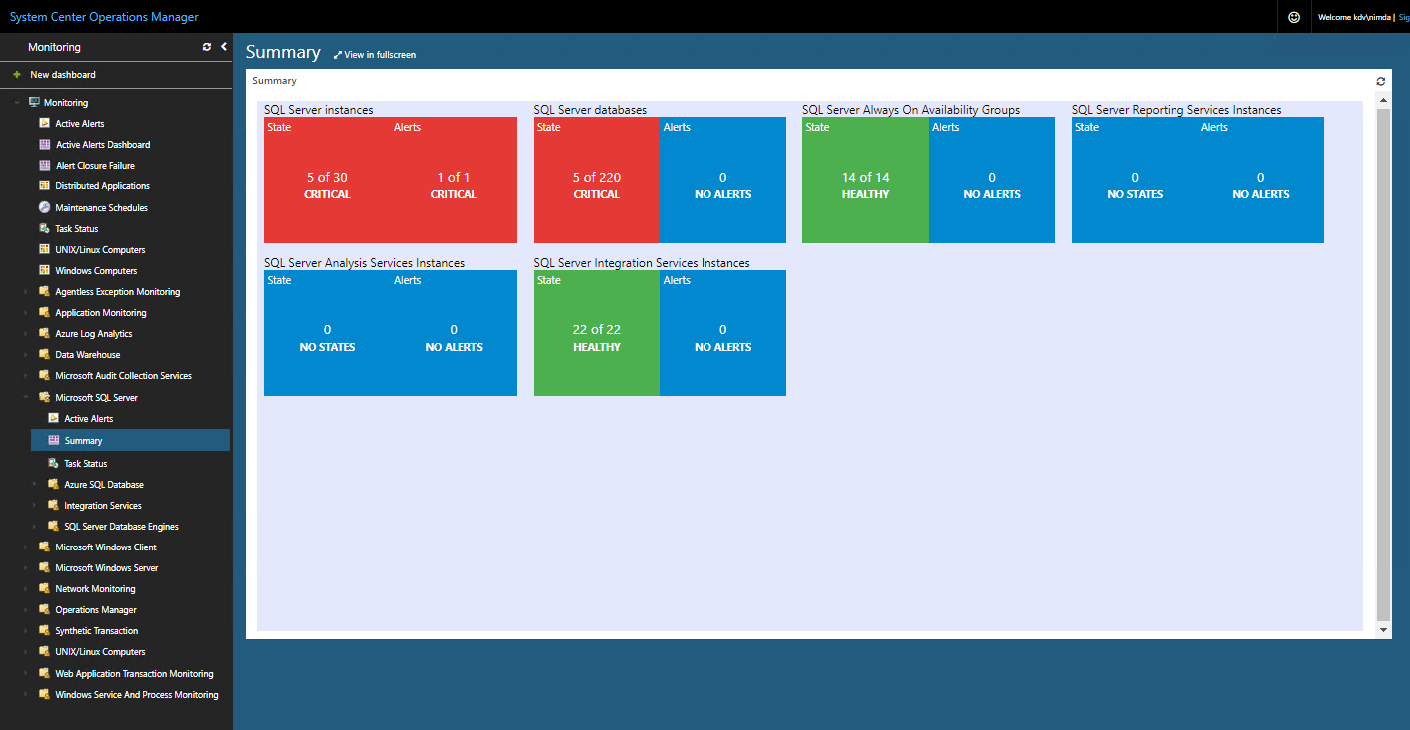1410x730 pixels.
Task: Collapse the Monitoring sidebar with chevron
Action: pos(224,46)
